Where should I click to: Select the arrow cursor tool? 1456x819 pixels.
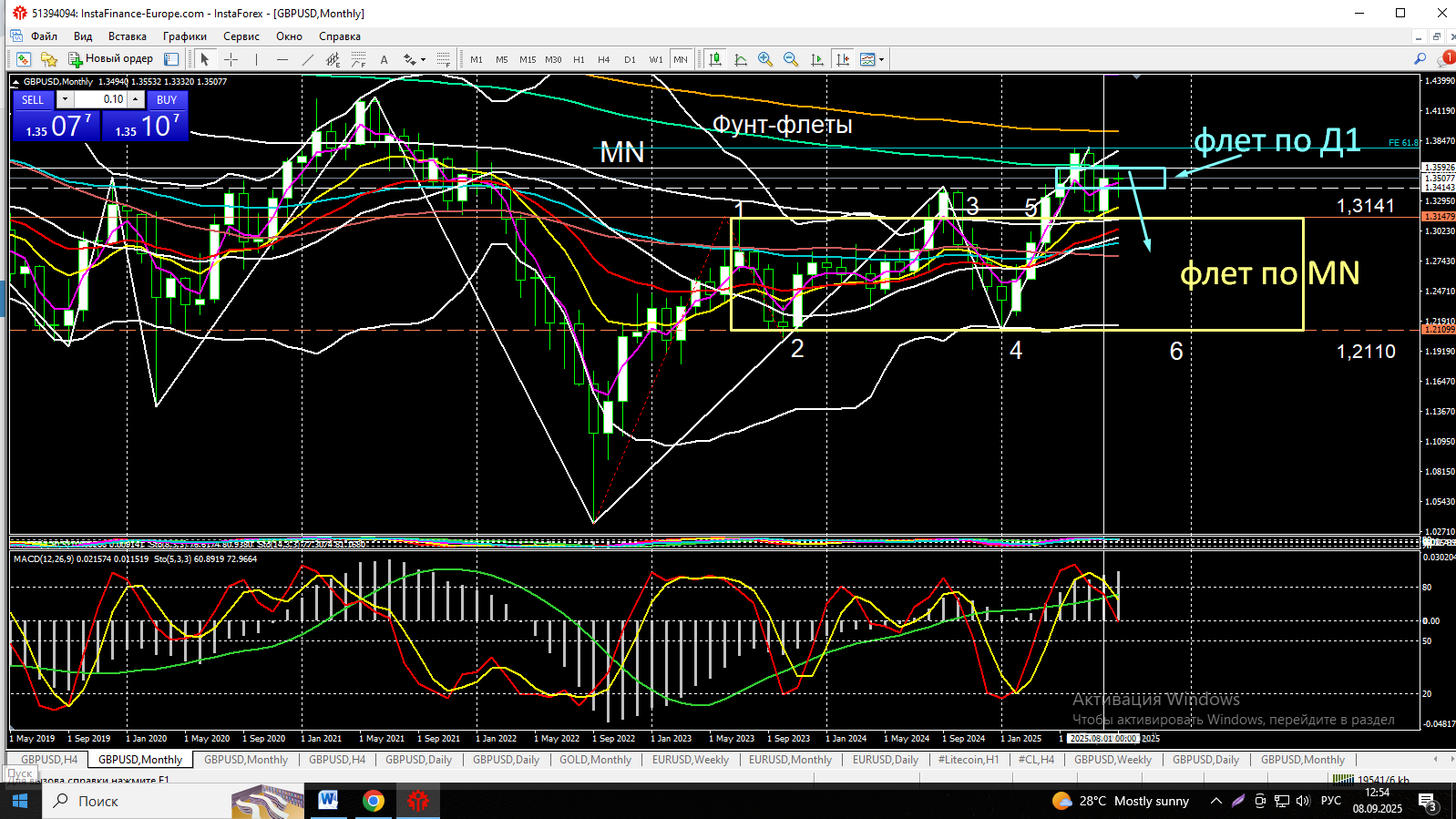point(204,59)
